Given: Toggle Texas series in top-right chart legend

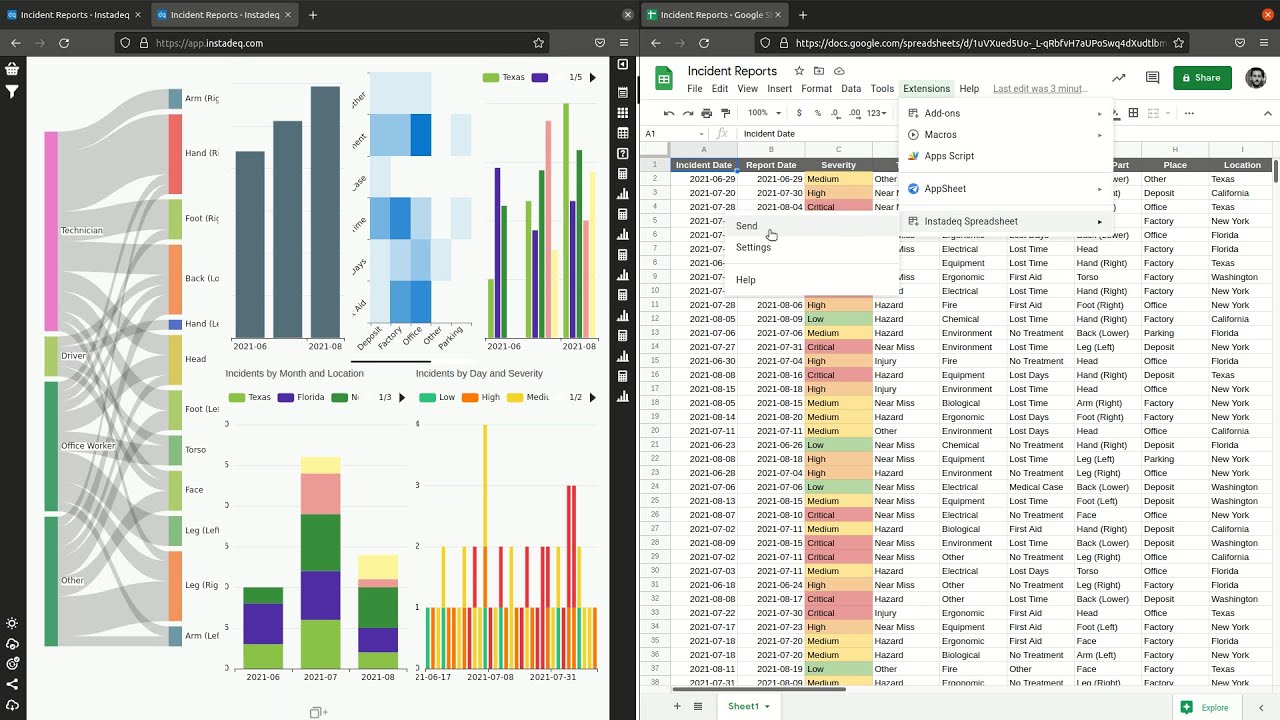Looking at the screenshot, I should click(x=504, y=77).
